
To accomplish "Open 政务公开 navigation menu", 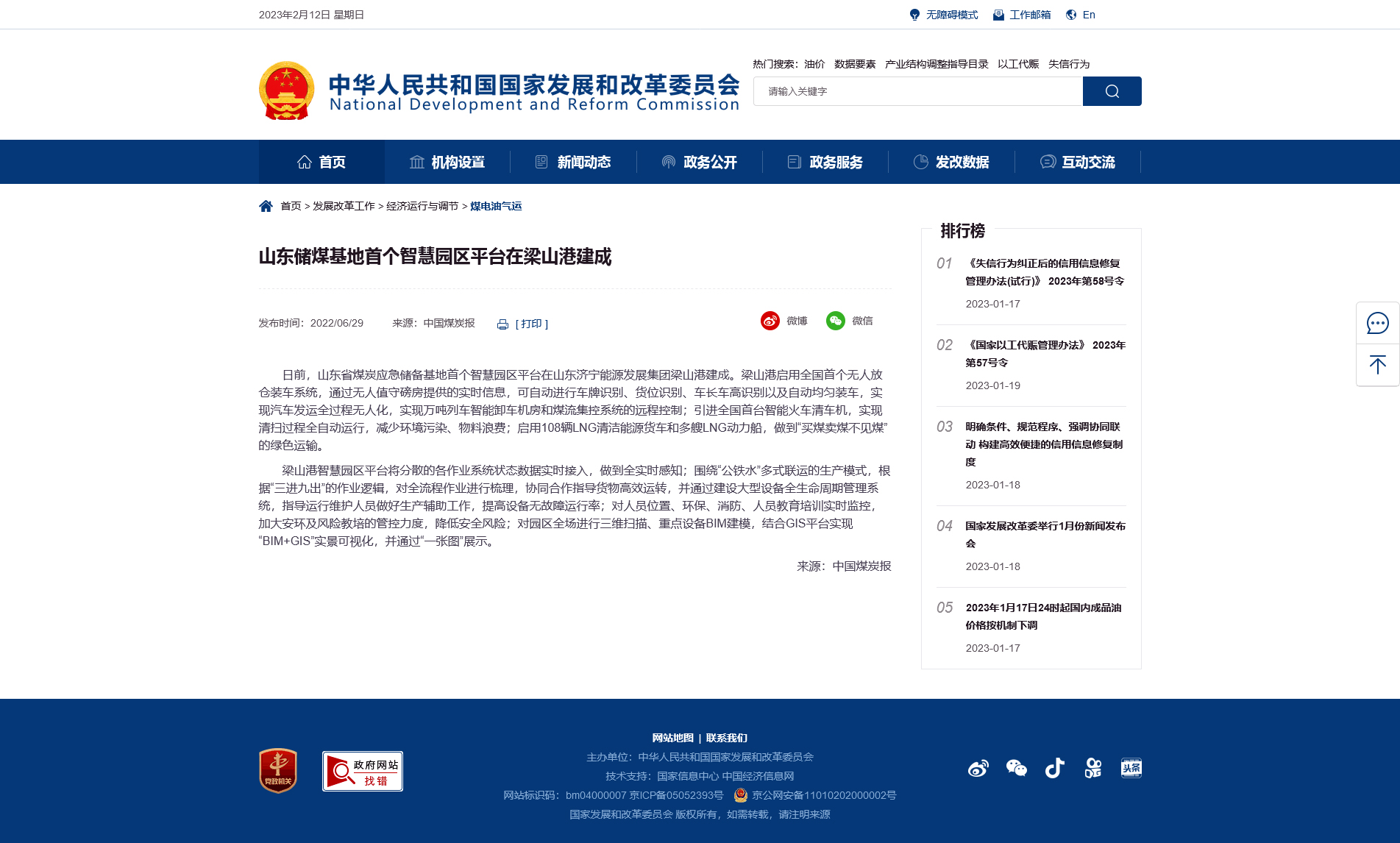I will (700, 162).
